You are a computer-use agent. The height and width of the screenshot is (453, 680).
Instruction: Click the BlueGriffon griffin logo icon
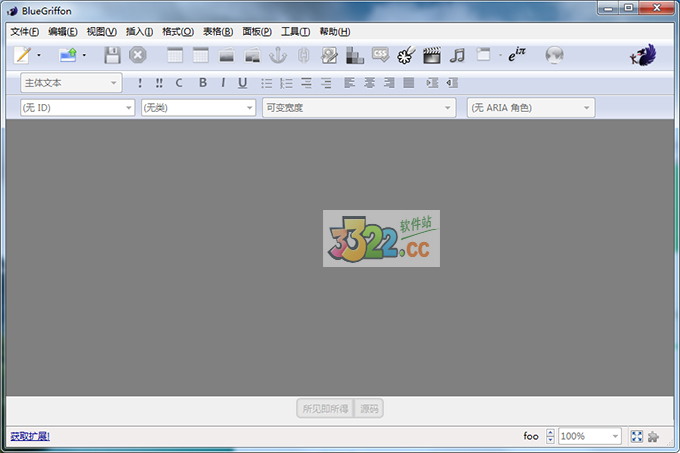(642, 56)
